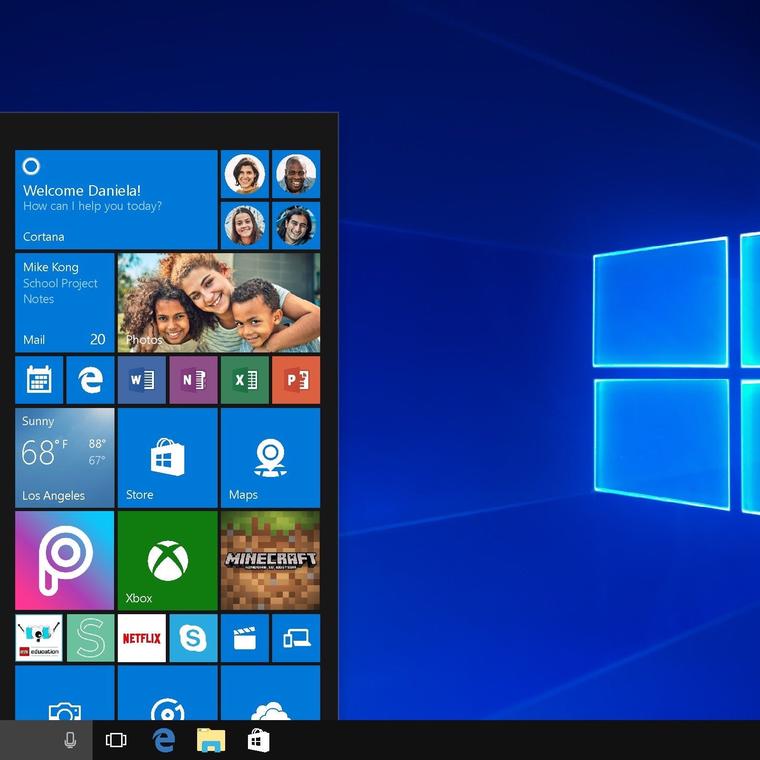Screen dimensions: 760x760
Task: Launch the Netflix tile
Action: click(142, 638)
